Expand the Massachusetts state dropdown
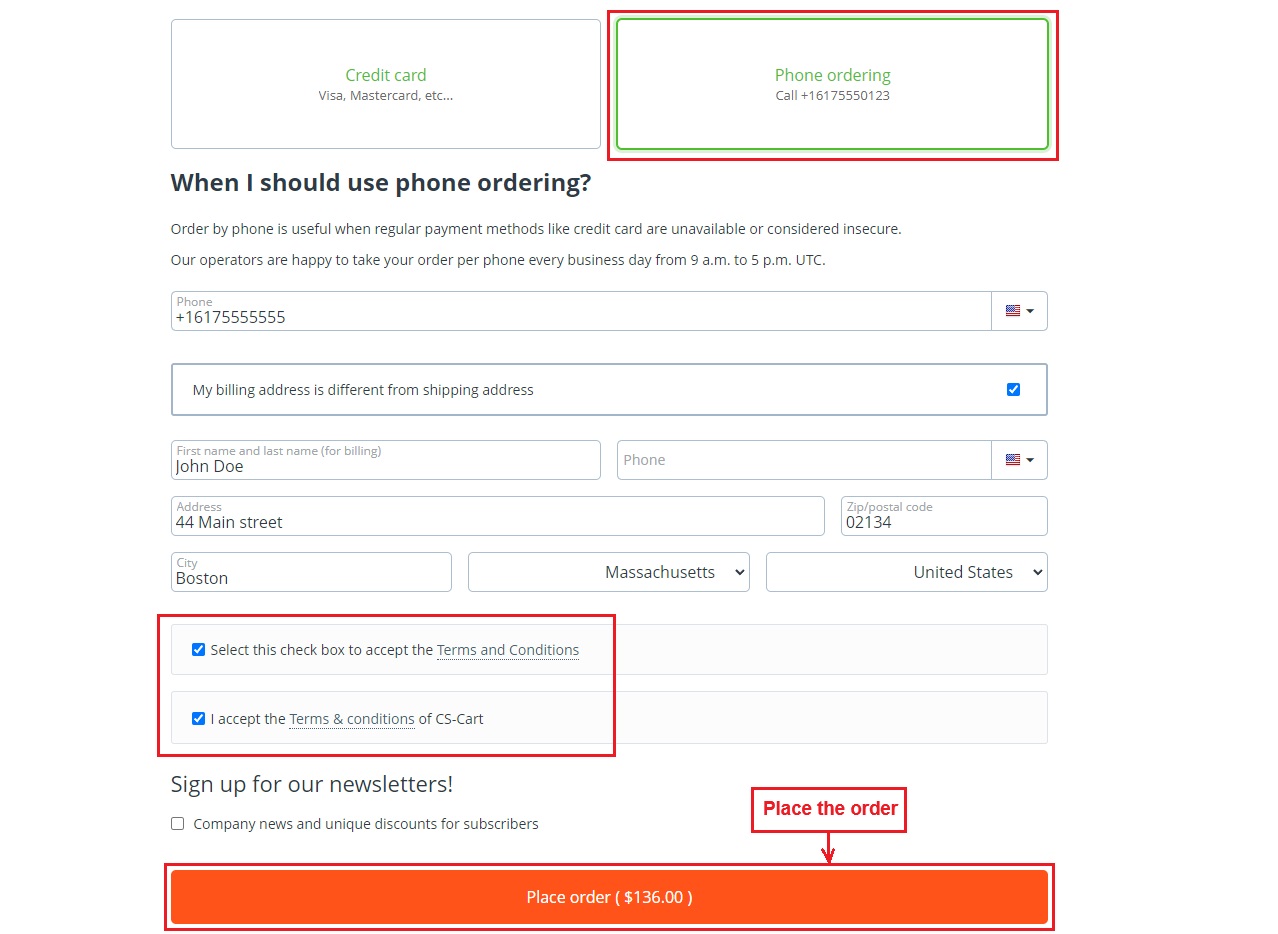 click(609, 572)
